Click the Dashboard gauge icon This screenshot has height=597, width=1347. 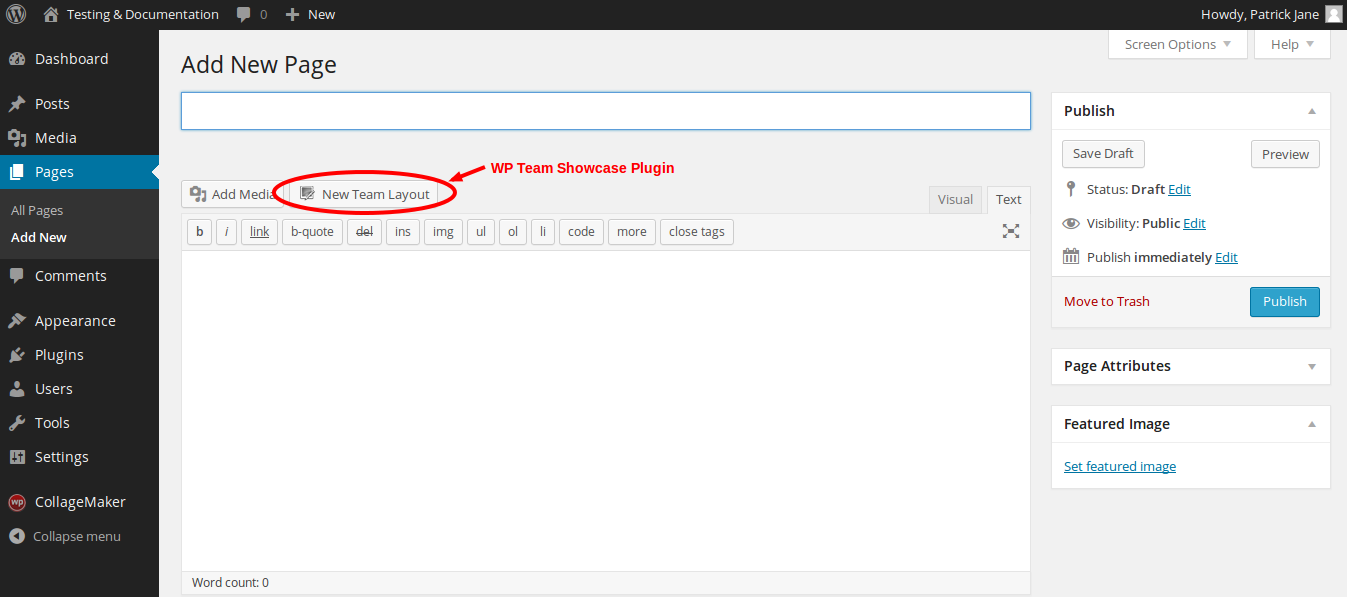coord(17,59)
